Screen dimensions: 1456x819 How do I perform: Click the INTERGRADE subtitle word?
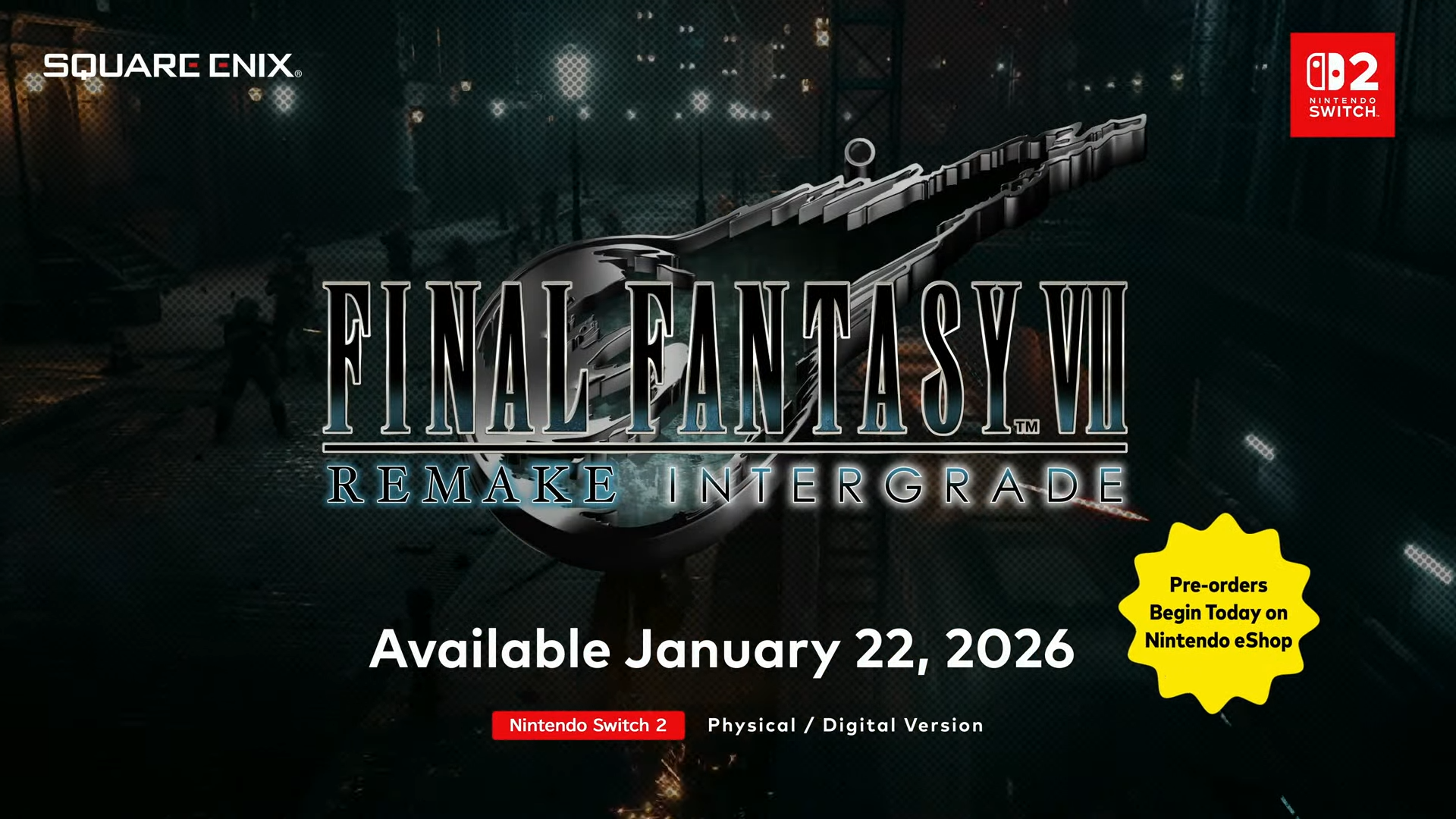point(896,485)
